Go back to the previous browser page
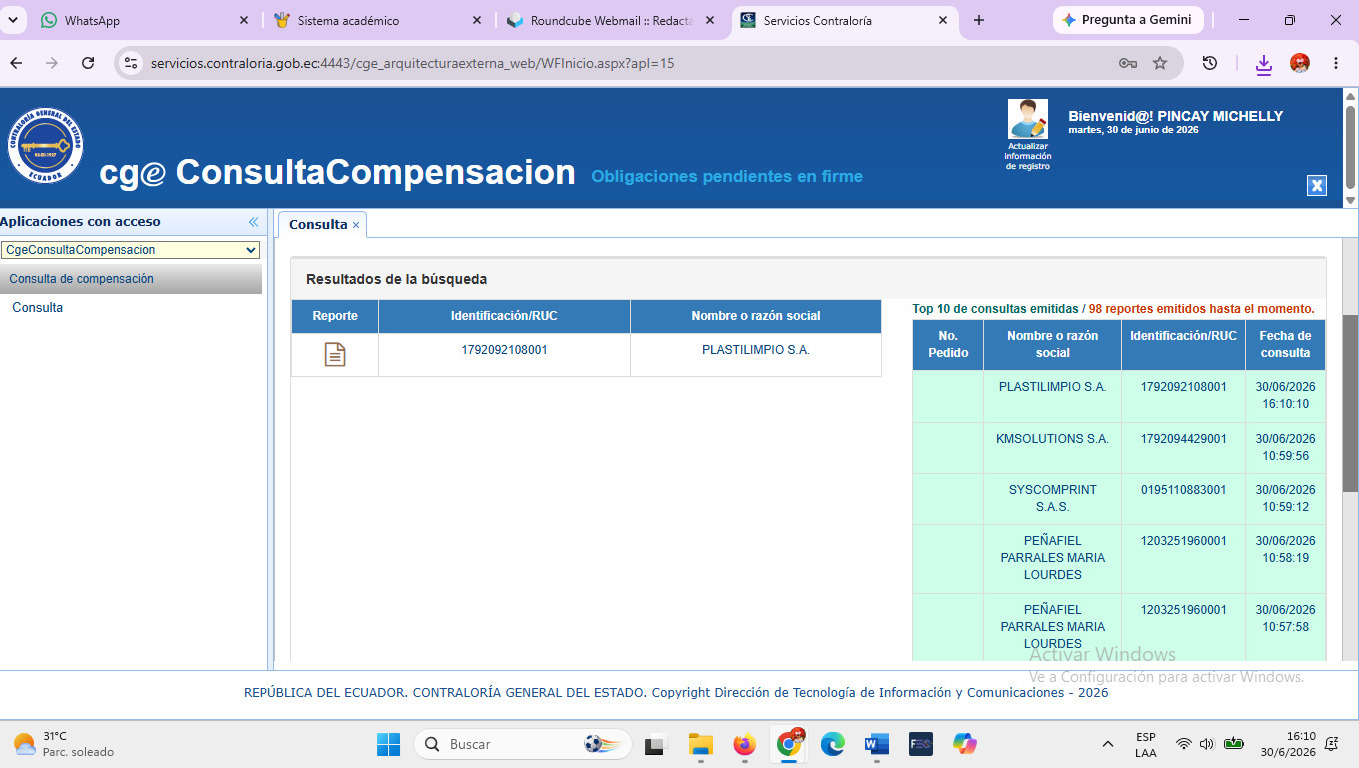 16,63
